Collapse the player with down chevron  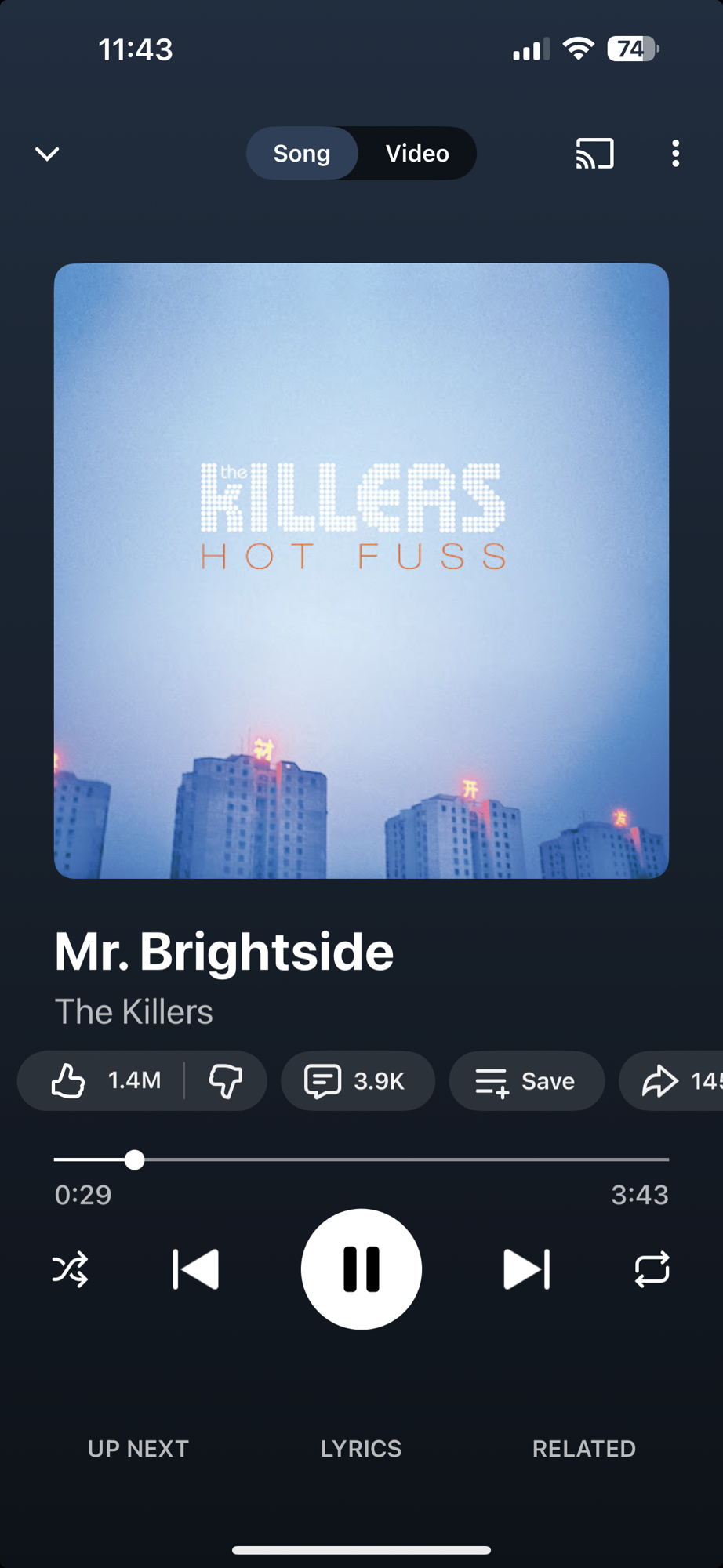point(48,154)
